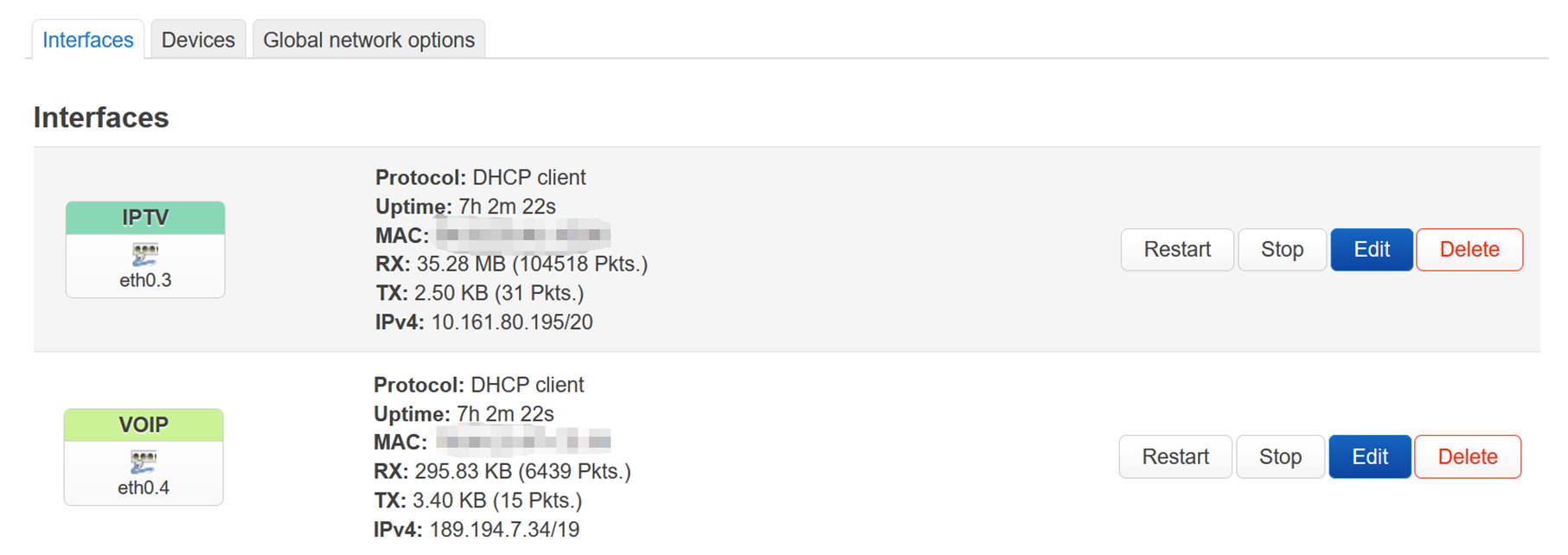
Task: Edit the IPTV interface
Action: [x=1372, y=250]
